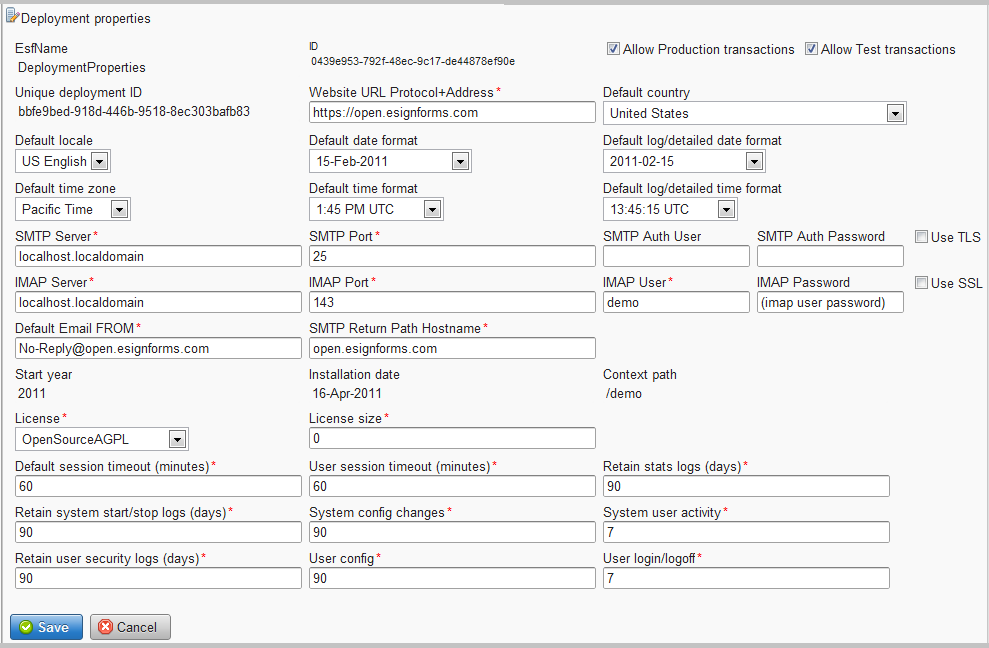Open the Default time format dropdown

pos(376,209)
